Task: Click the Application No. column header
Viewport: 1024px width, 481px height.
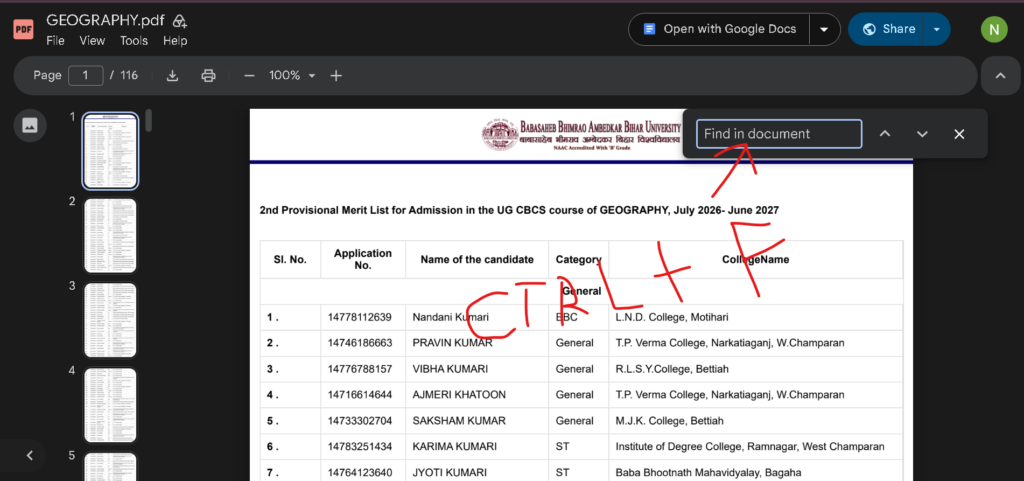Action: (362, 259)
